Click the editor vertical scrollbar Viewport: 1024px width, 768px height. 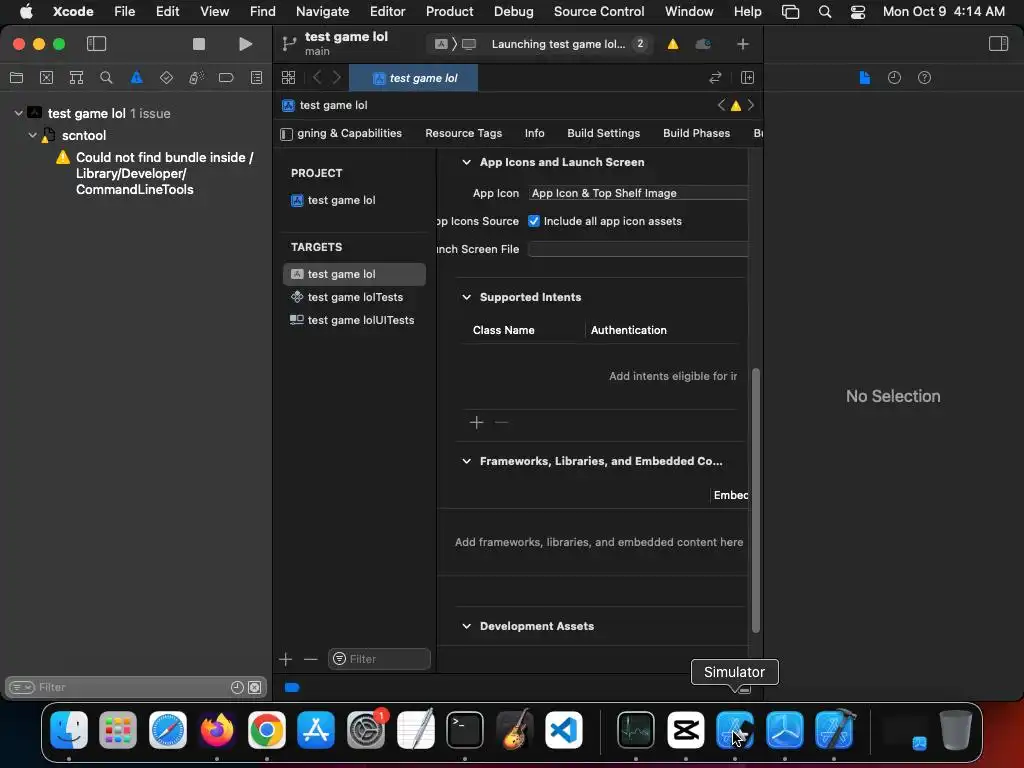tap(756, 500)
